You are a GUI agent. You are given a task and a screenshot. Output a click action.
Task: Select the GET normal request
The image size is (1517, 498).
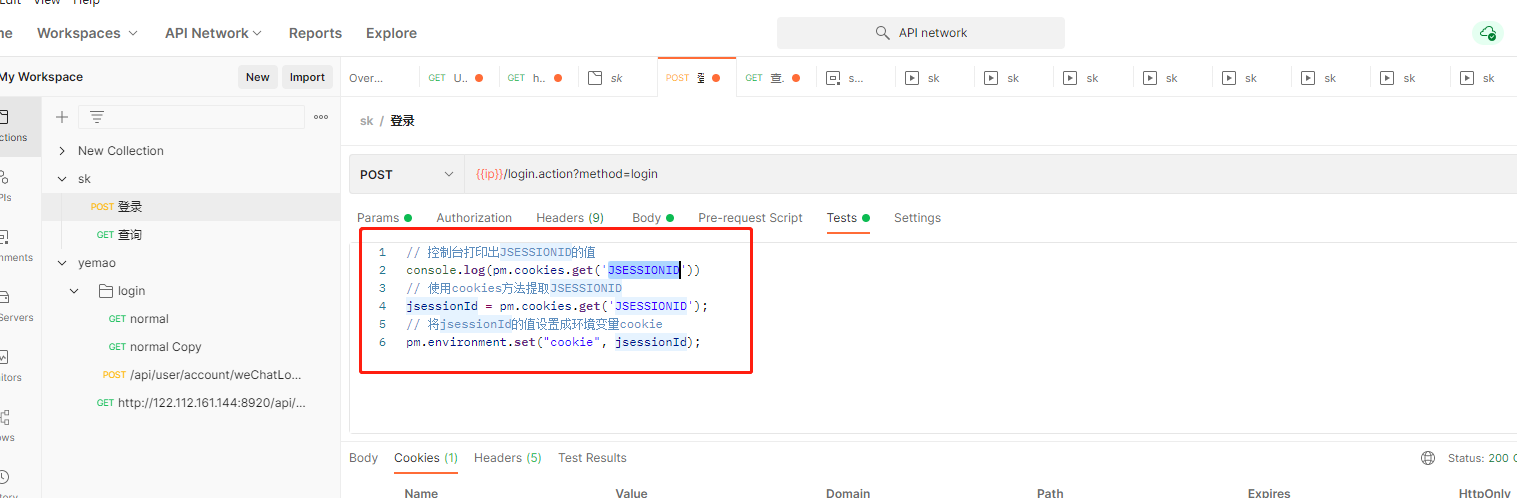(191, 319)
